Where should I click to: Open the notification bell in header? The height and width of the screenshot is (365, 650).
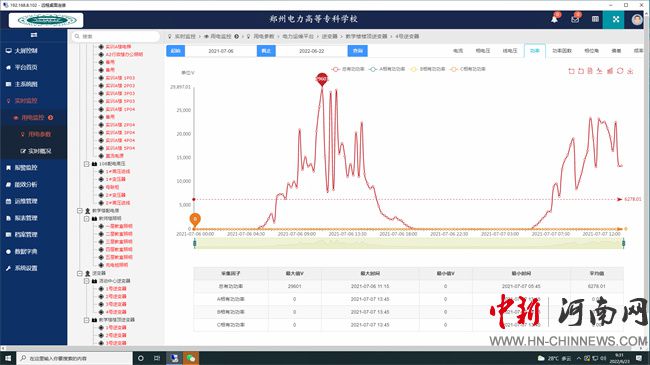[x=554, y=19]
